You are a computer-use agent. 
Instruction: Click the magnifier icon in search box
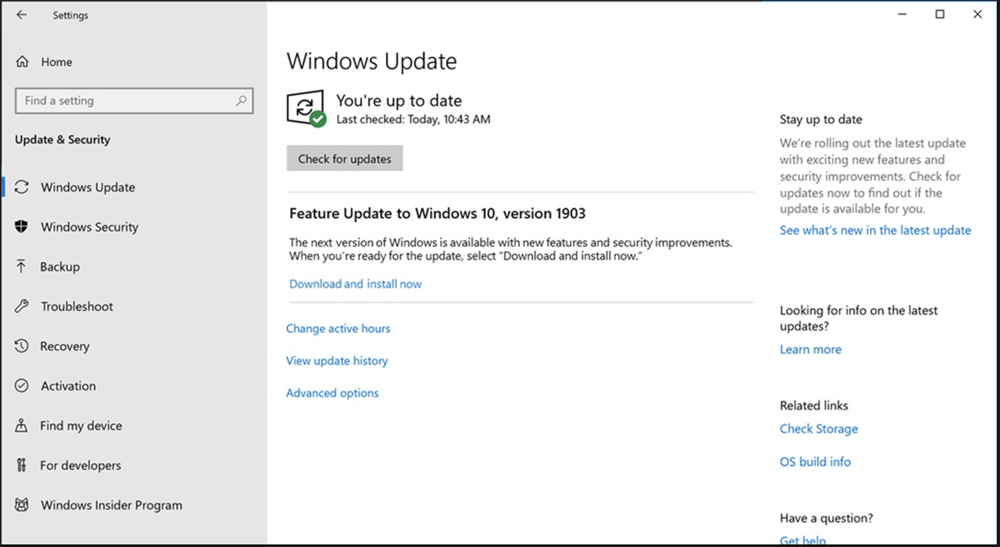[x=241, y=101]
